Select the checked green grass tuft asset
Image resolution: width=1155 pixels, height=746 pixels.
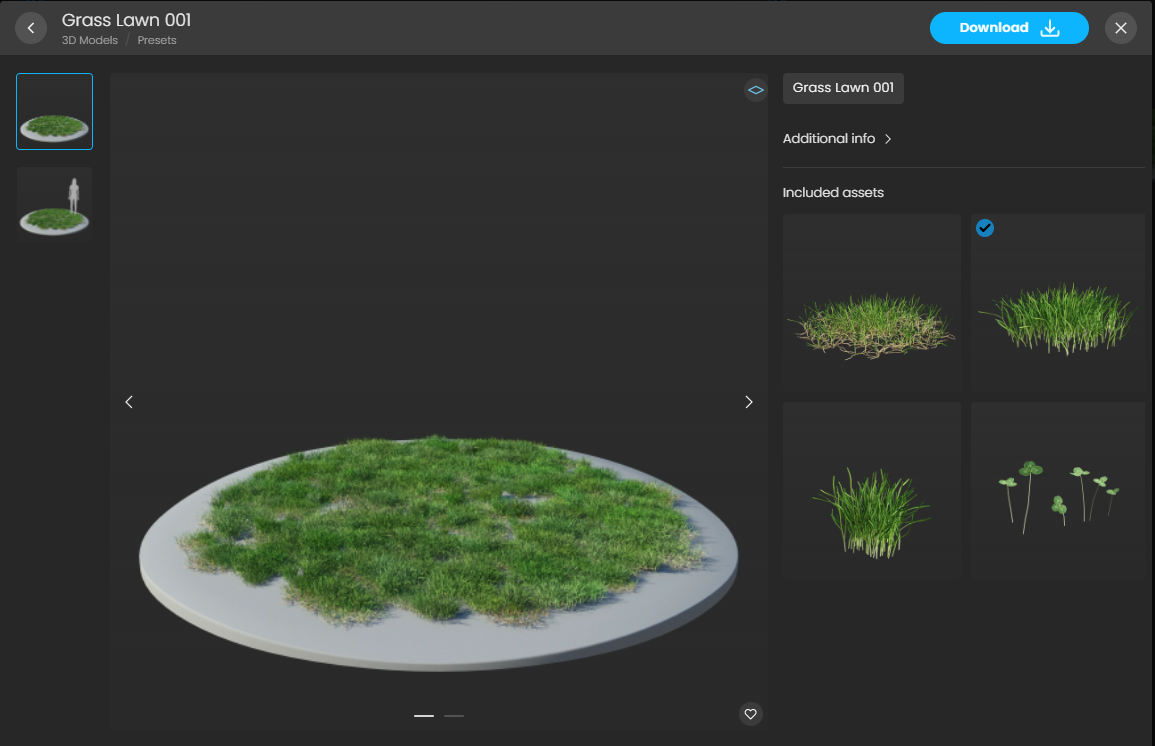[1058, 303]
